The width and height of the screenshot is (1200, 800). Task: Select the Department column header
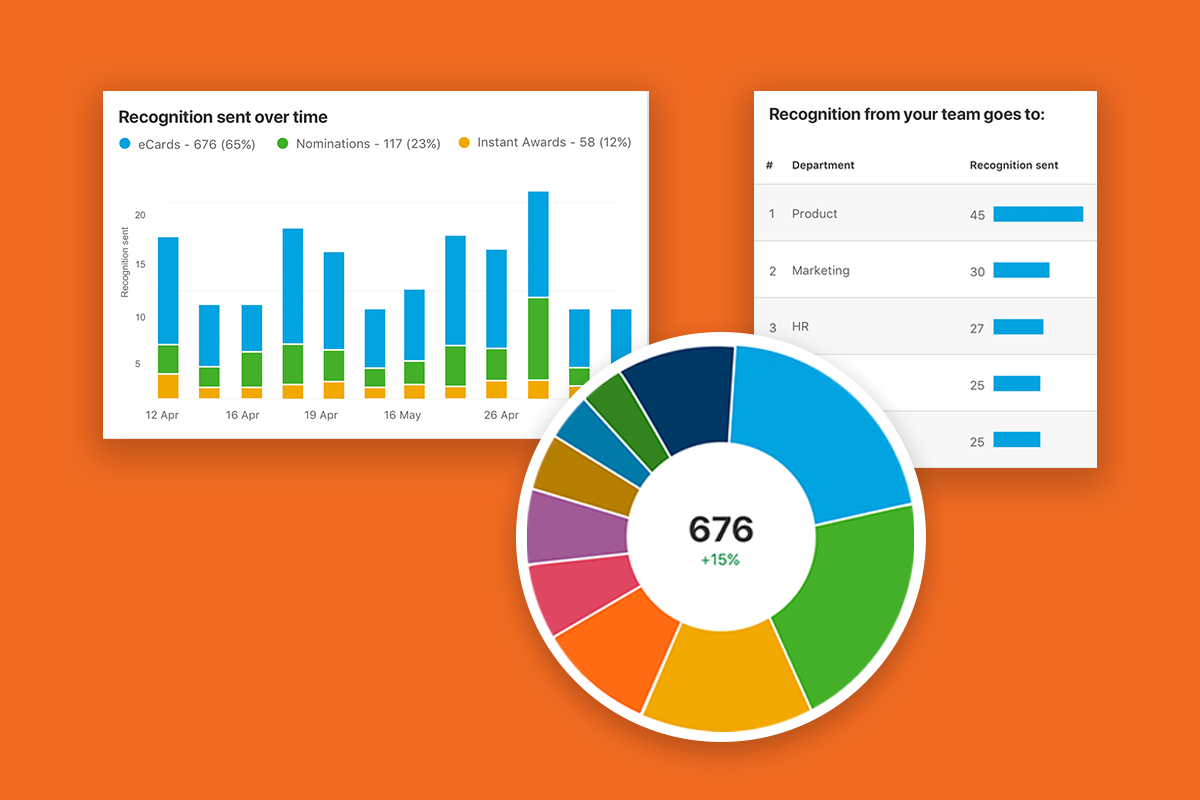(x=822, y=165)
